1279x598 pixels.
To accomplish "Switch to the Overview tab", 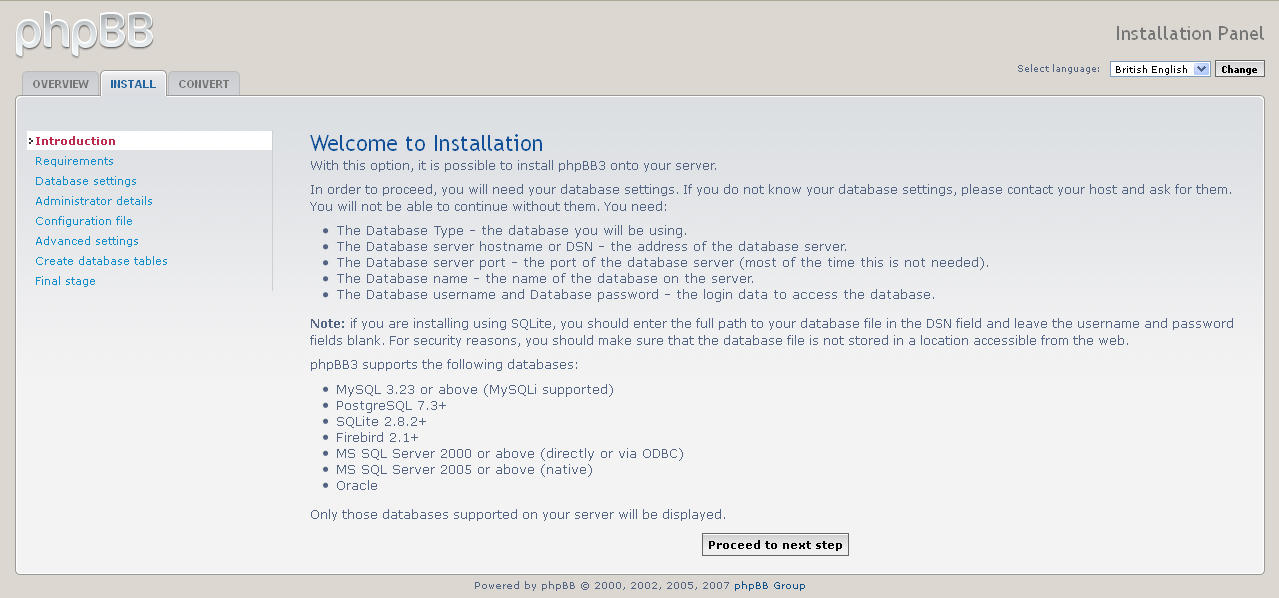I will coord(60,84).
